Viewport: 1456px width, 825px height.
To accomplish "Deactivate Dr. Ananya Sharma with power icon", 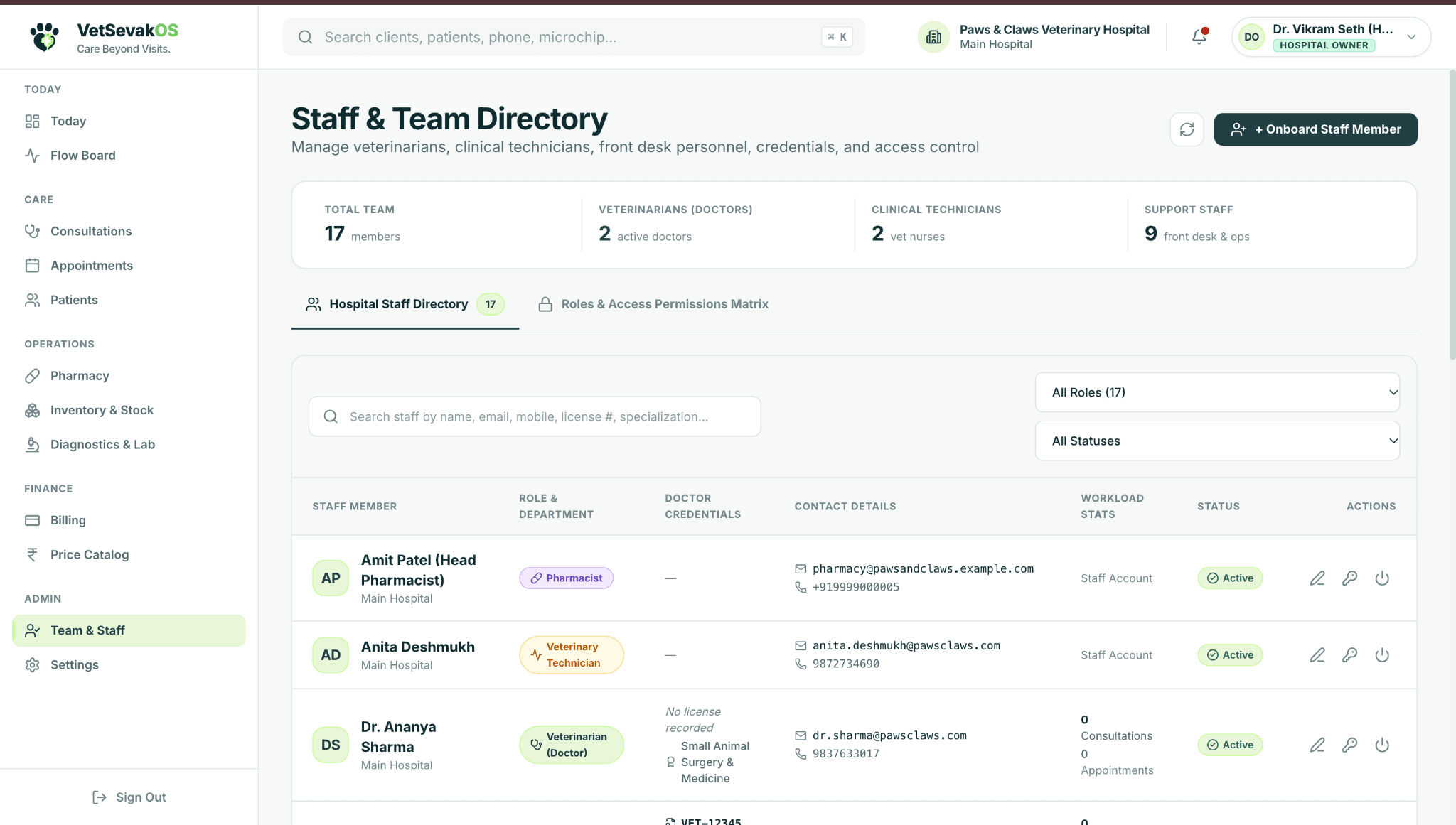I will tap(1382, 745).
